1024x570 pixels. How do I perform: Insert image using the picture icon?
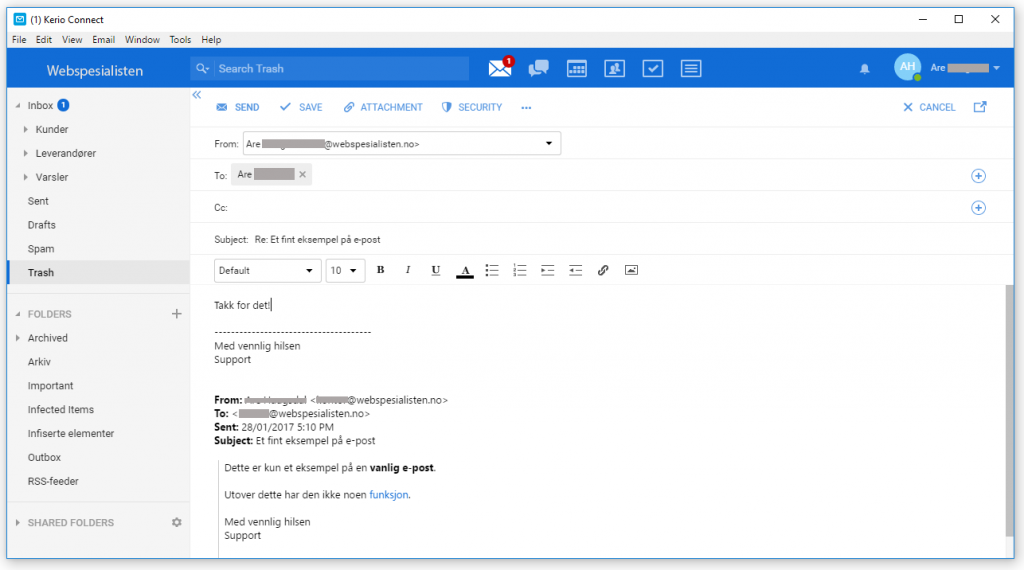(631, 270)
